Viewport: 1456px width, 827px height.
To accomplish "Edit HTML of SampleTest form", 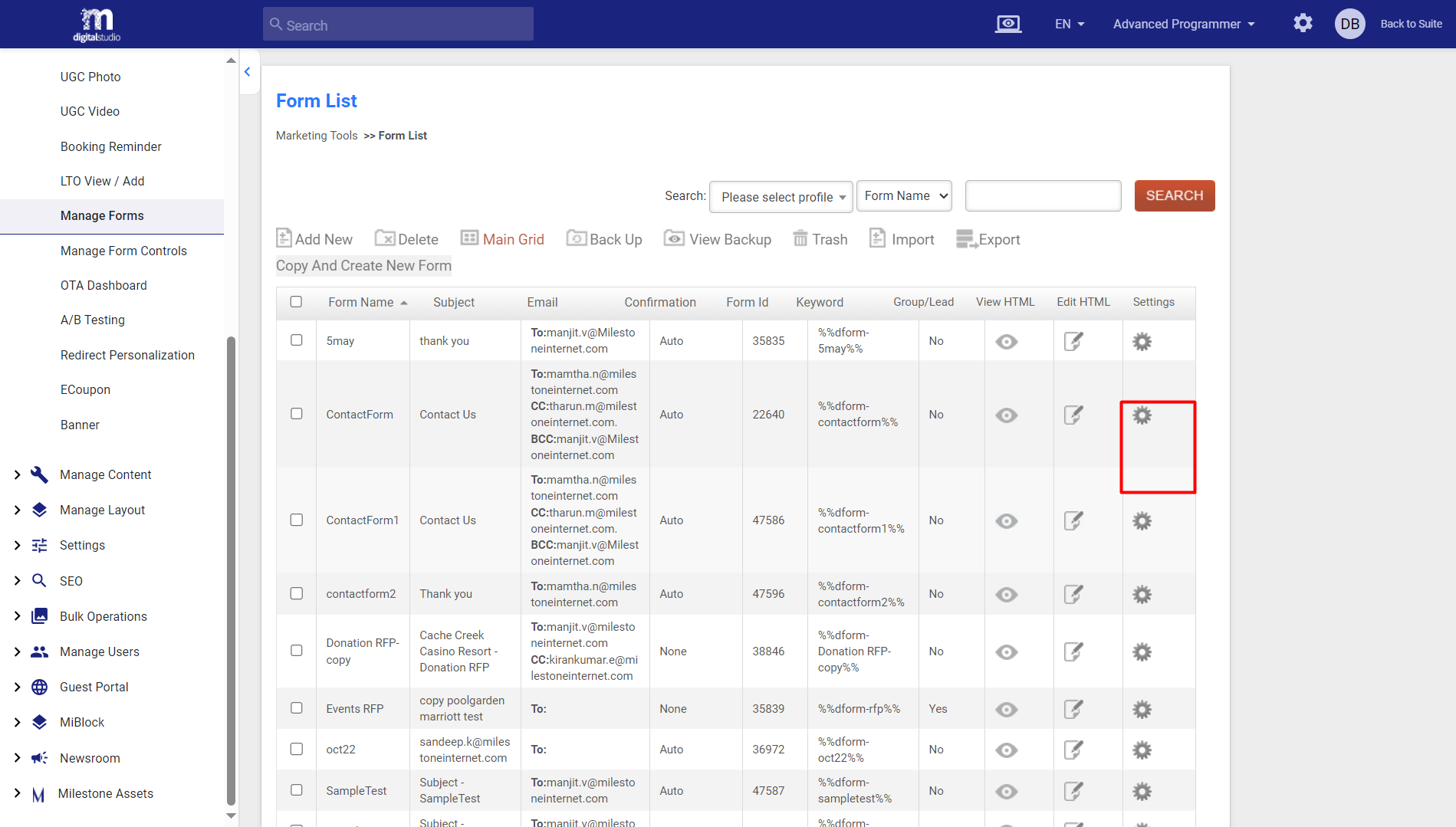I will [1073, 791].
